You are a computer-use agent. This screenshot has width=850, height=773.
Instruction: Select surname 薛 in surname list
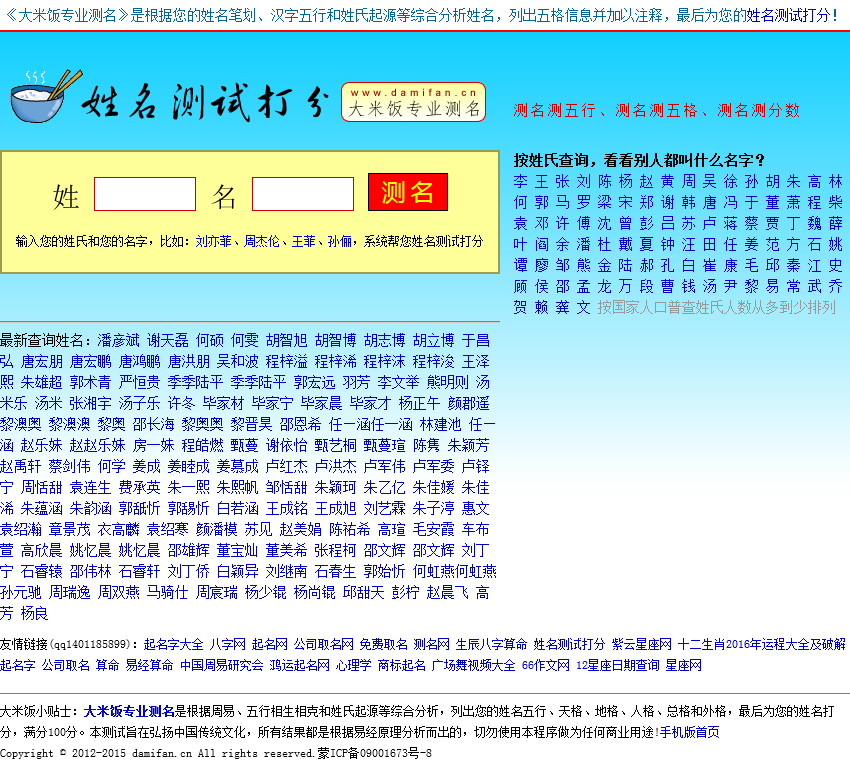coord(835,223)
